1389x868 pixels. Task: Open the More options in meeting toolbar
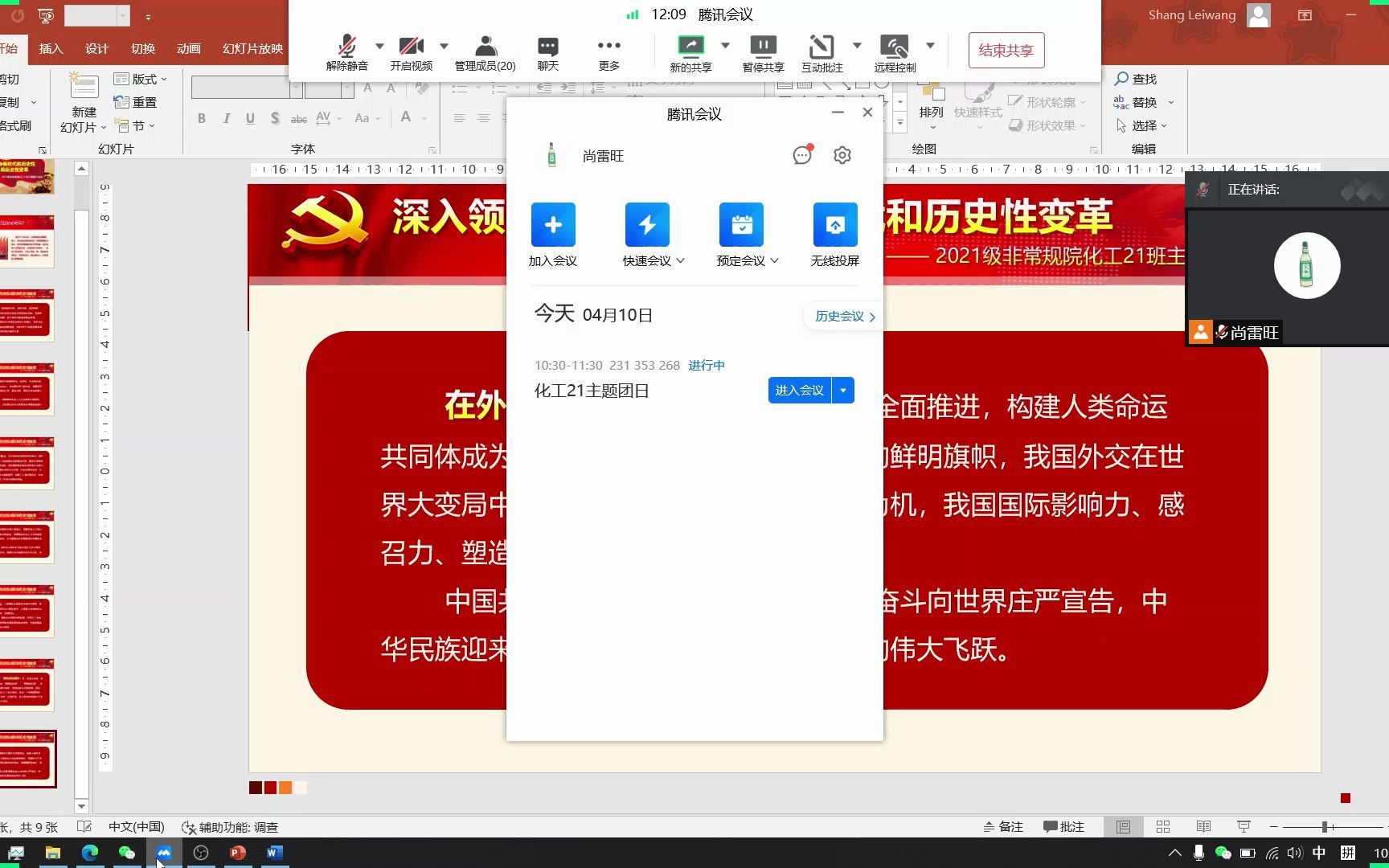pos(609,53)
